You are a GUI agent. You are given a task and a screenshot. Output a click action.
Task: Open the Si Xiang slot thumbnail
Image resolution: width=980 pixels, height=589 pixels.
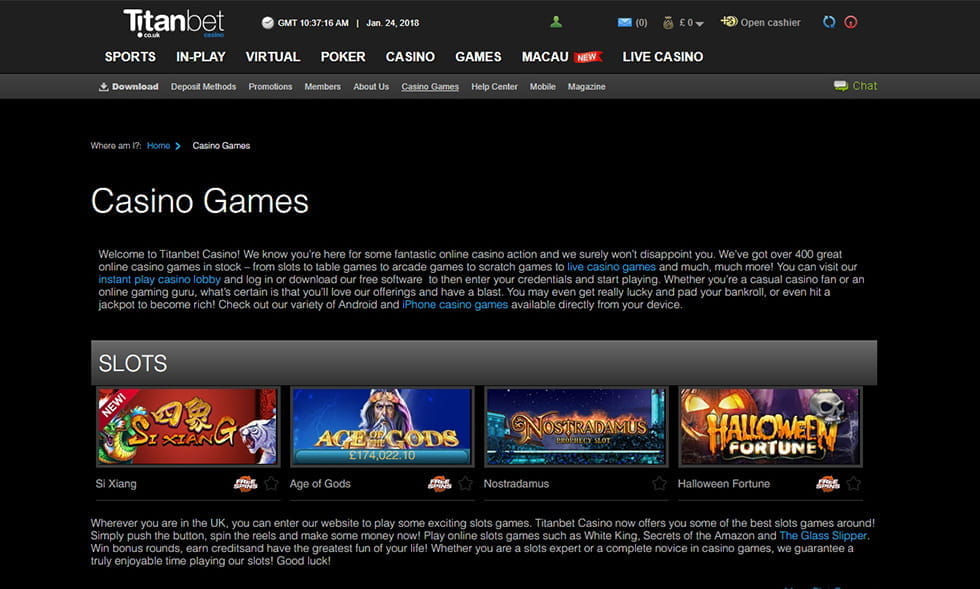pyautogui.click(x=188, y=426)
